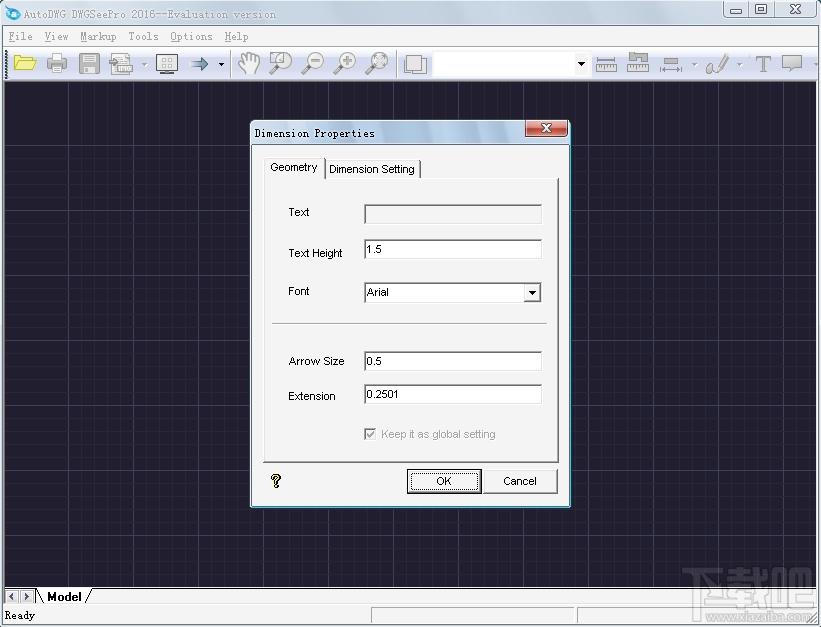Click the Ready status bar text
The height and width of the screenshot is (627, 821).
coord(19,615)
